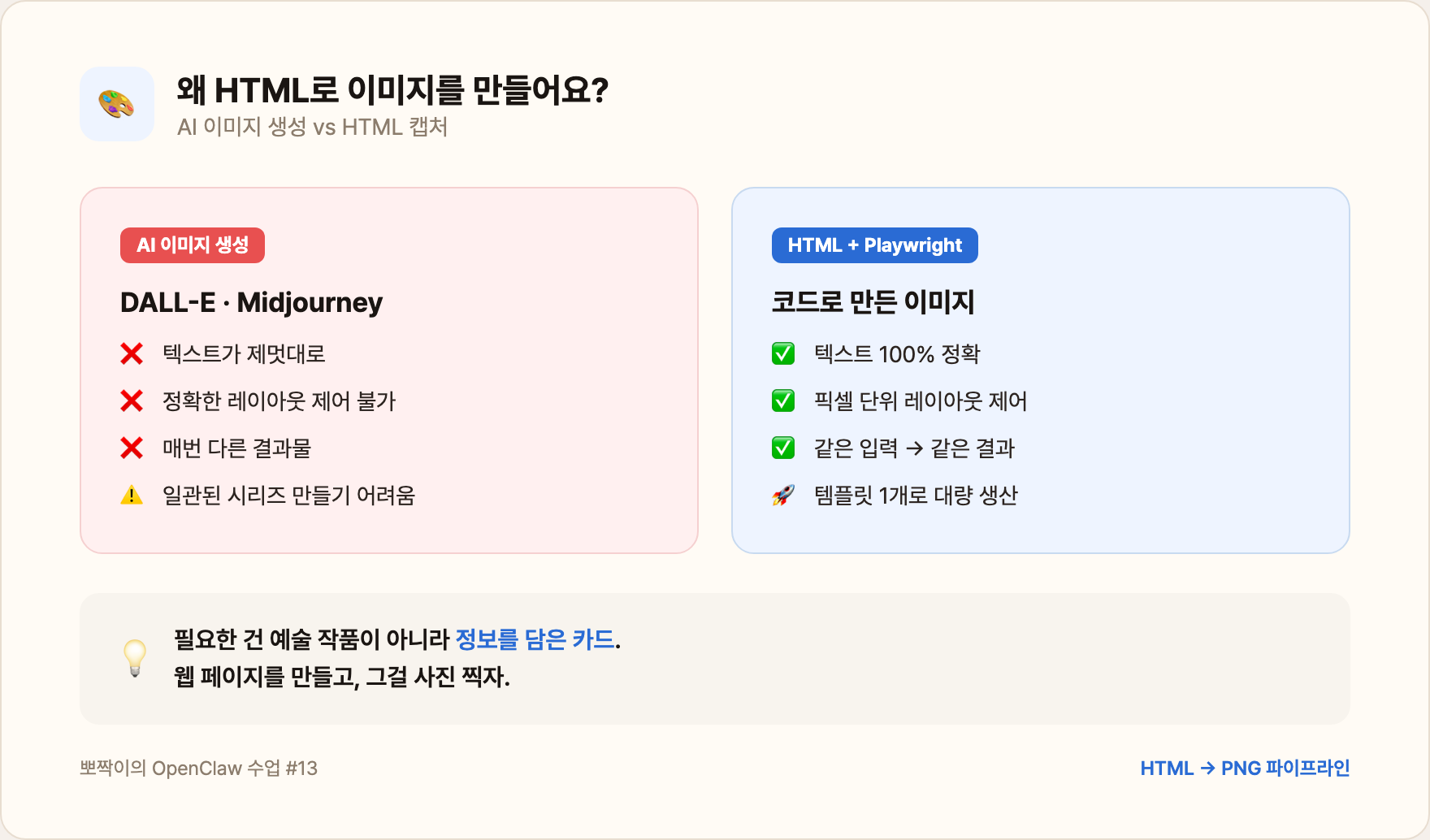The image size is (1430, 840).
Task: Click the red AI 이미지 생성 badge
Action: click(193, 245)
